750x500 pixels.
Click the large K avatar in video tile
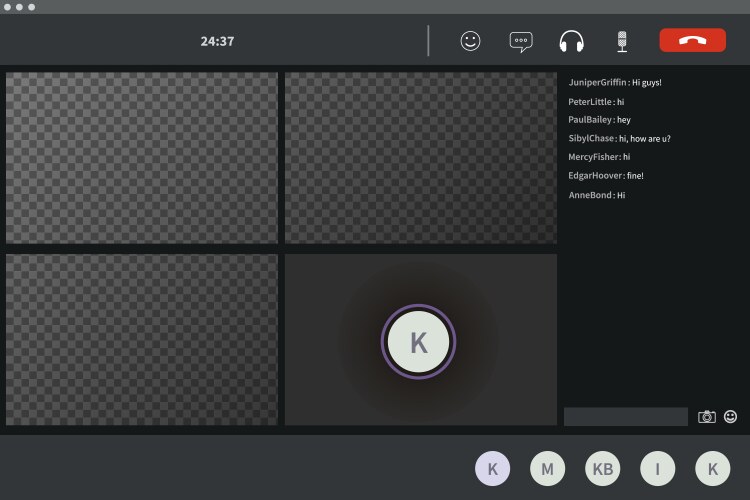point(418,342)
